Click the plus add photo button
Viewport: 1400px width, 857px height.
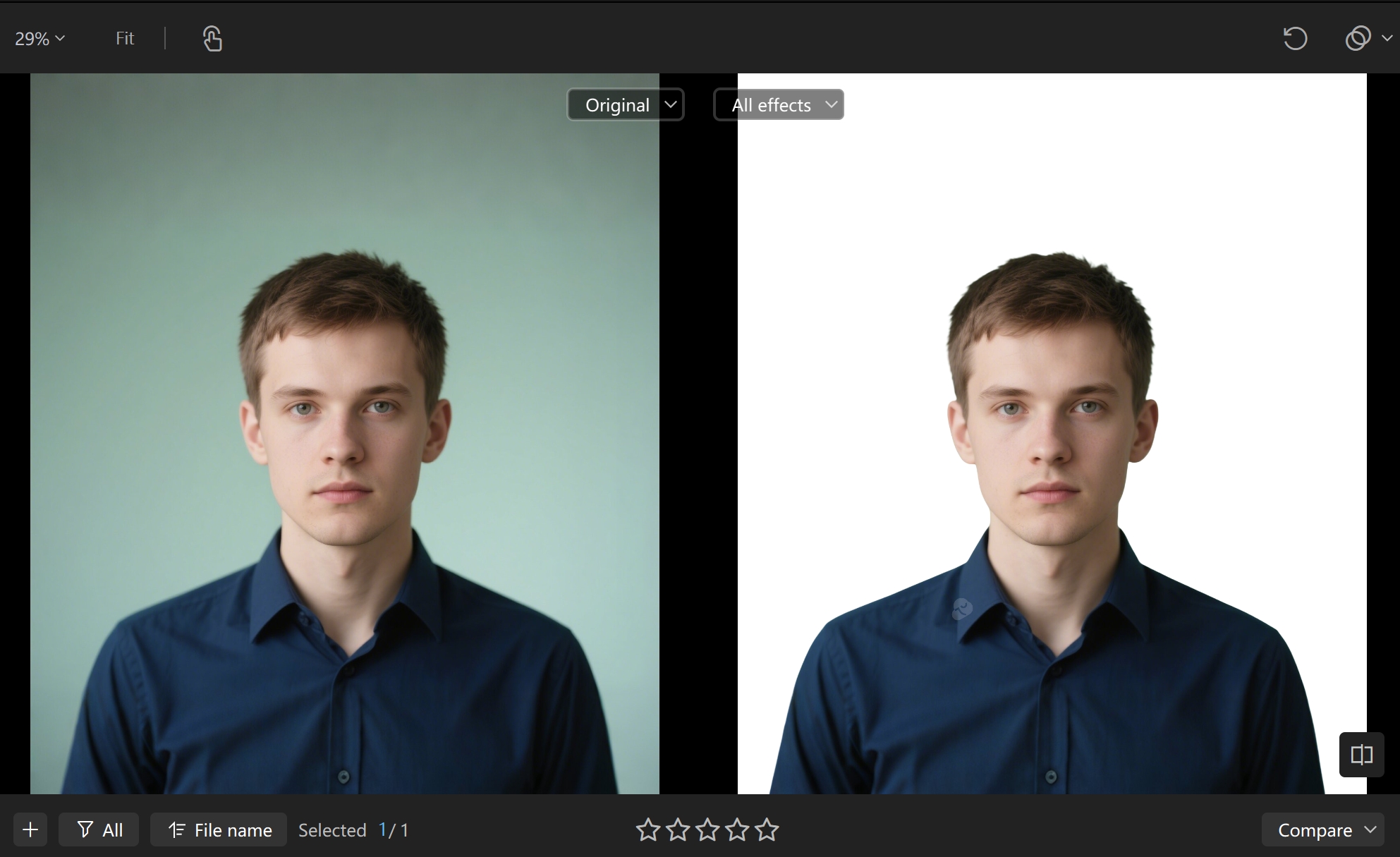click(x=30, y=829)
